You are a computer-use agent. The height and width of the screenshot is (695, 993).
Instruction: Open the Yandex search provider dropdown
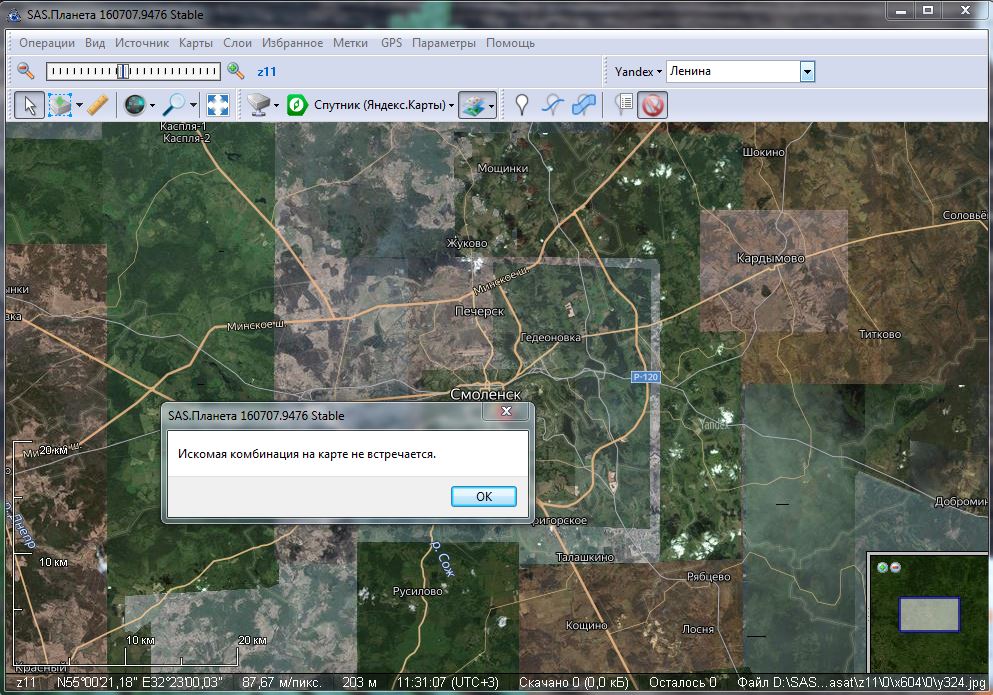[638, 72]
